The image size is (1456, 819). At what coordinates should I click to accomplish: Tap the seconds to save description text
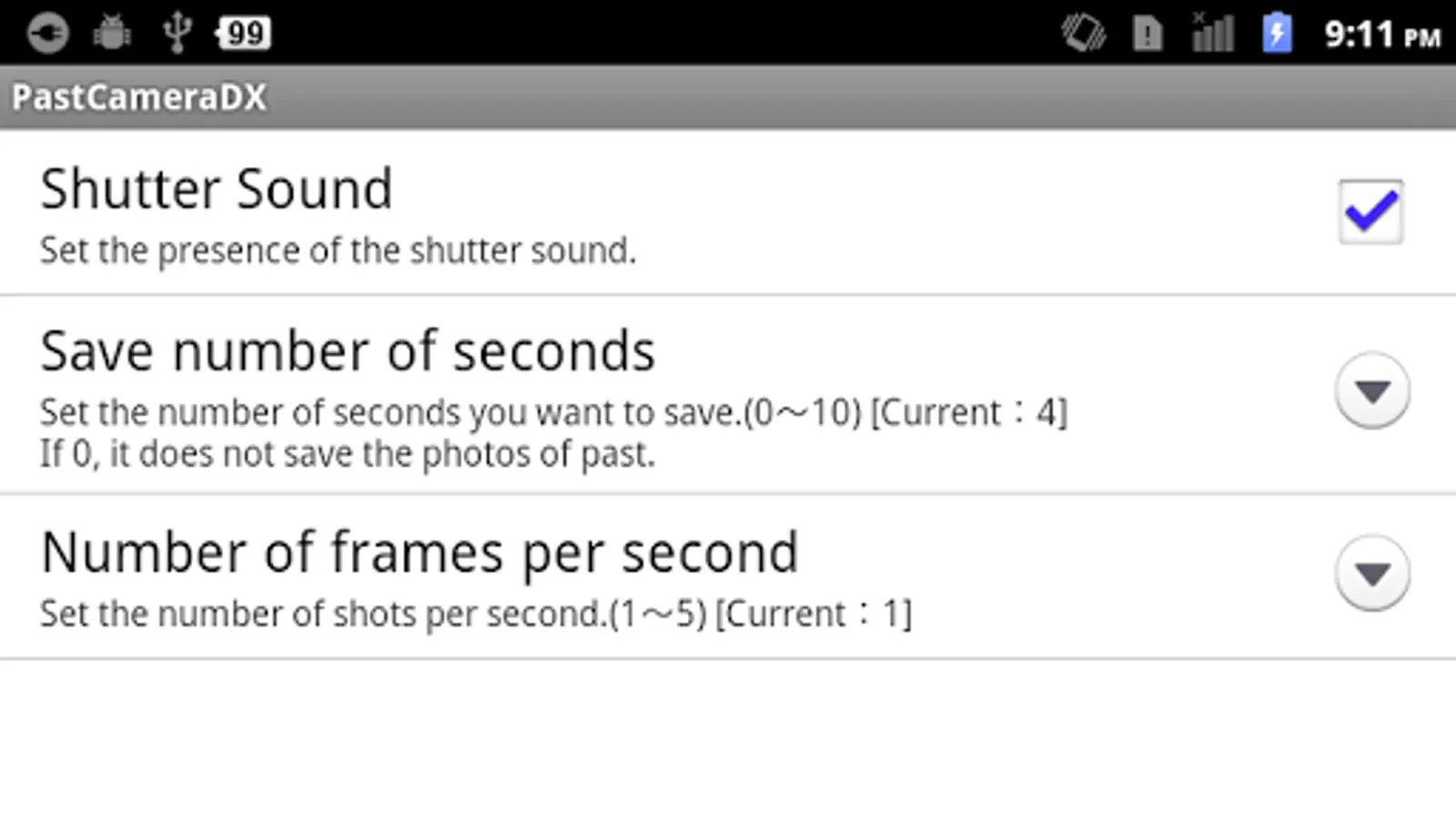(553, 412)
